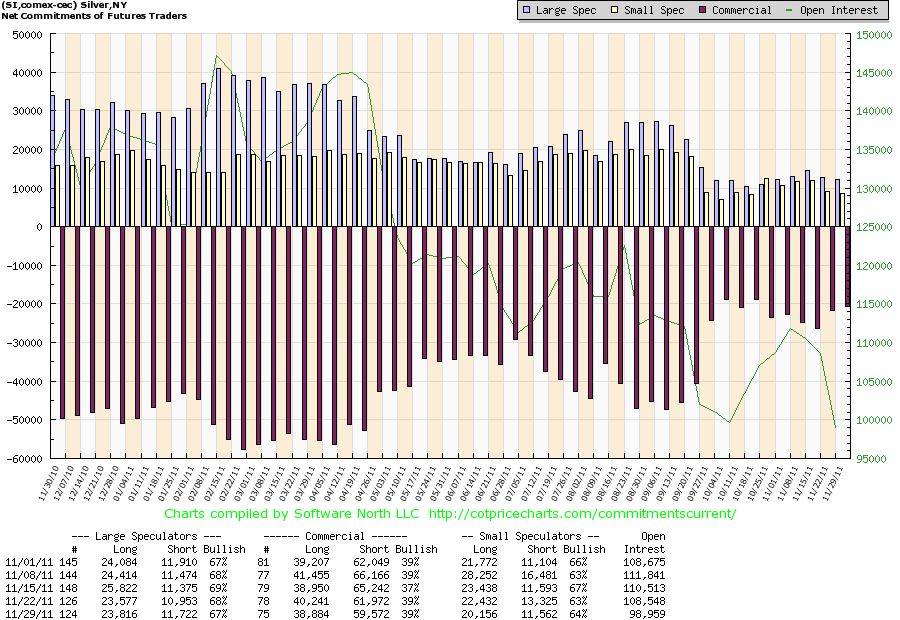Click the 11/29/11 row date

(29, 614)
